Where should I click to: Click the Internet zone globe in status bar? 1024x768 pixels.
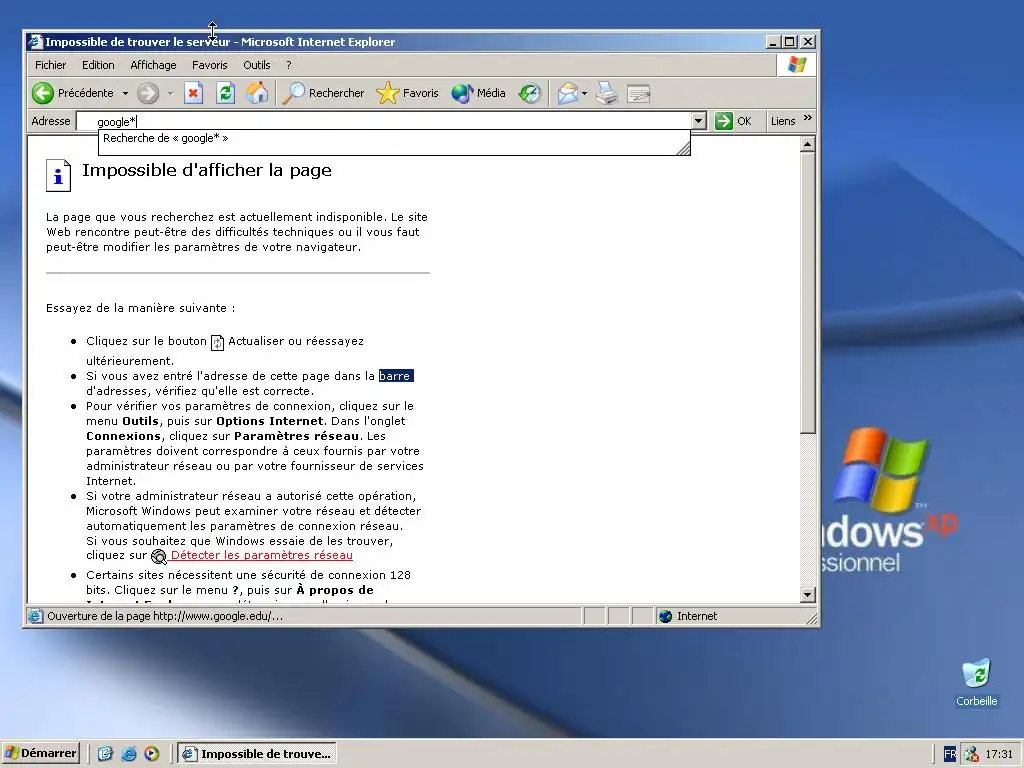tap(665, 616)
